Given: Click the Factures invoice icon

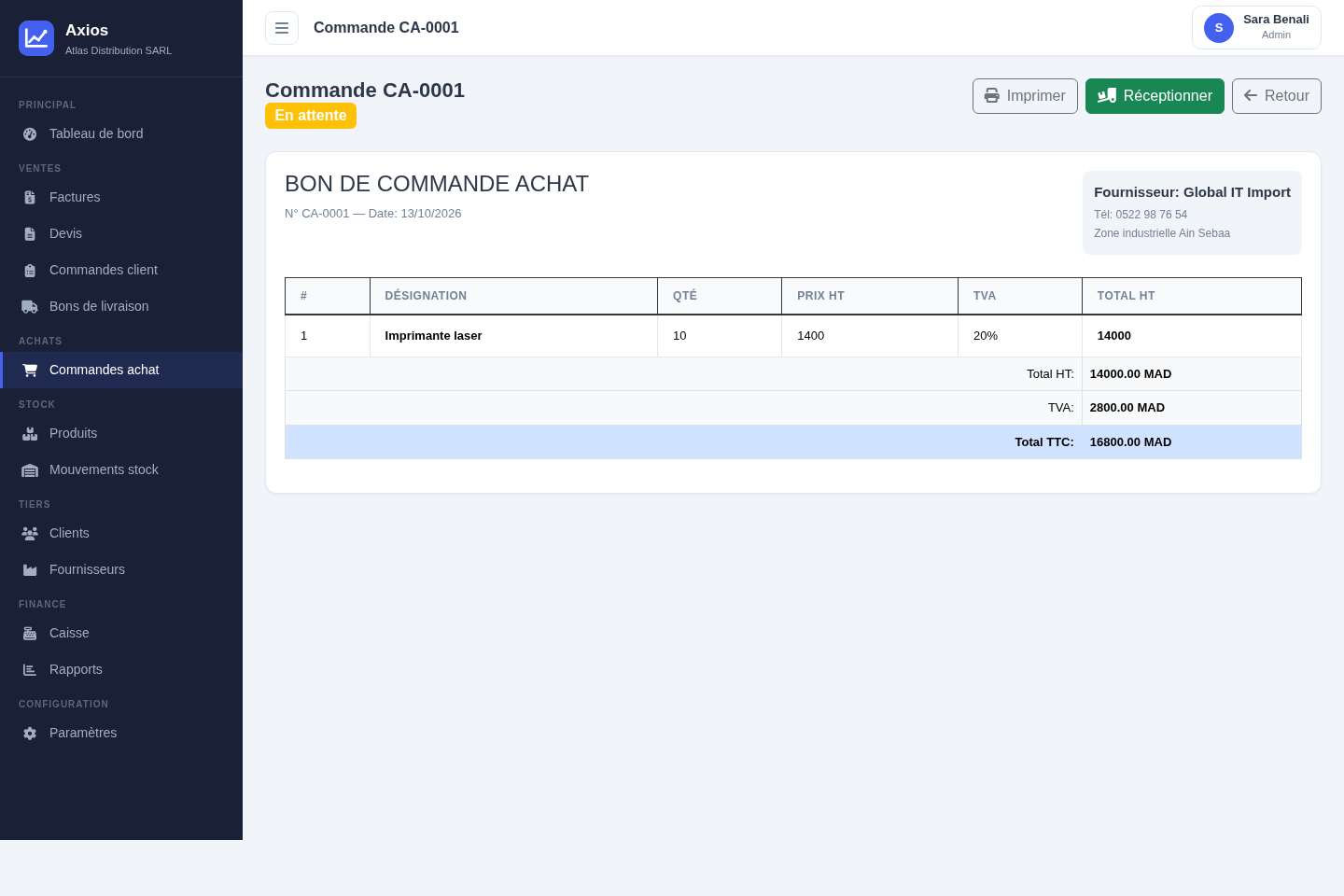Looking at the screenshot, I should 30,197.
